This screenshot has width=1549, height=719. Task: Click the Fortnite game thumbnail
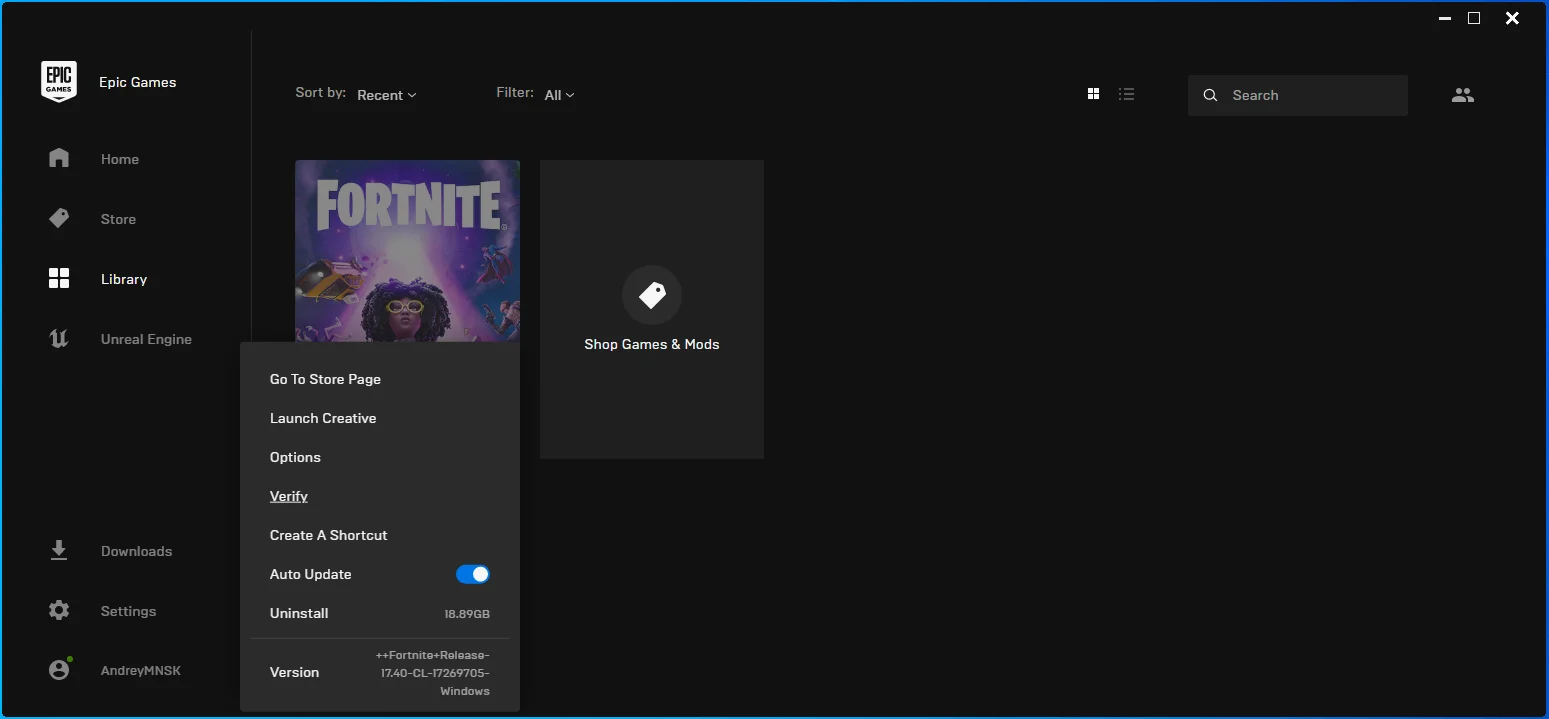point(407,251)
